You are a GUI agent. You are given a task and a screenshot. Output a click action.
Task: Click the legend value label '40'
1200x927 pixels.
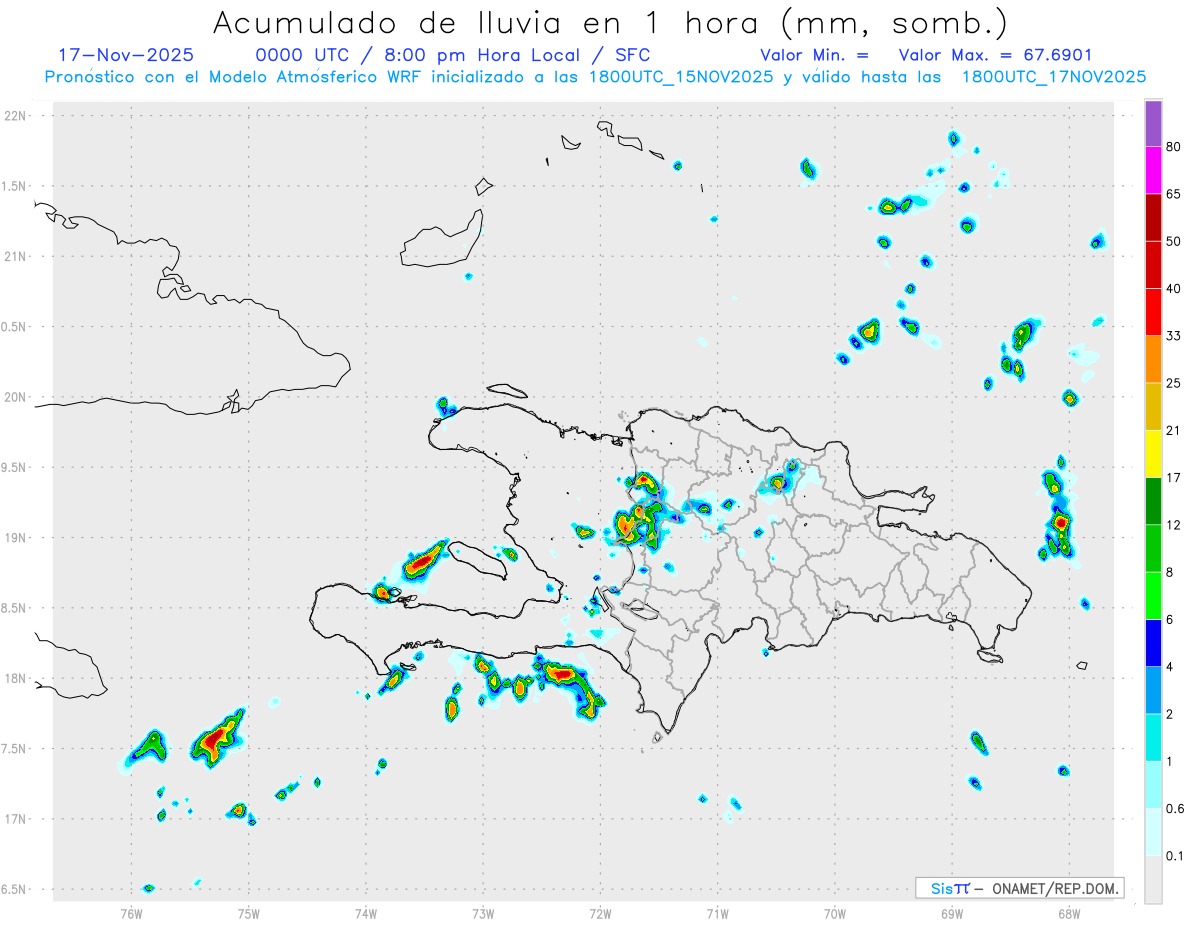[x=1174, y=289]
